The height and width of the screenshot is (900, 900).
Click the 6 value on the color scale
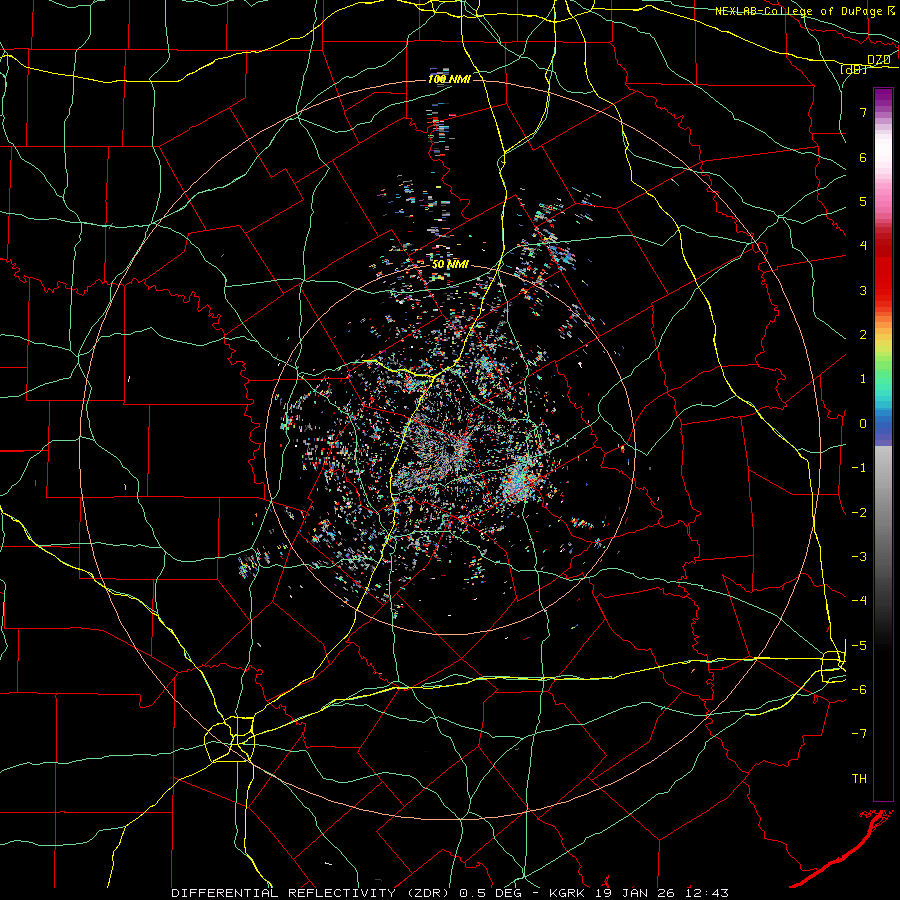(x=863, y=157)
